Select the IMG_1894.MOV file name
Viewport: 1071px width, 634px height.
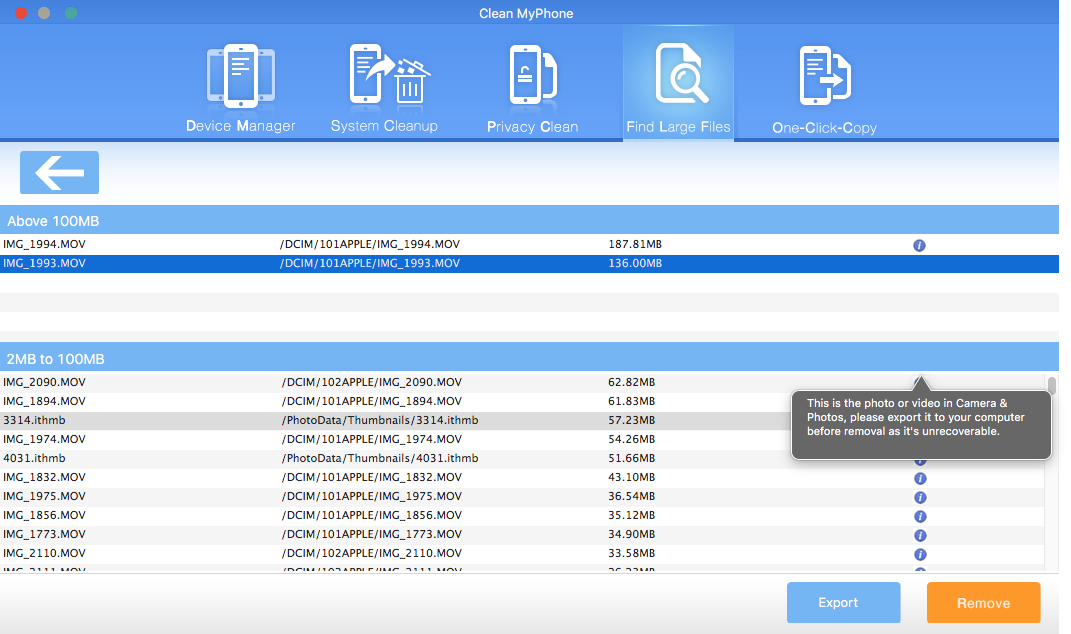tap(44, 401)
